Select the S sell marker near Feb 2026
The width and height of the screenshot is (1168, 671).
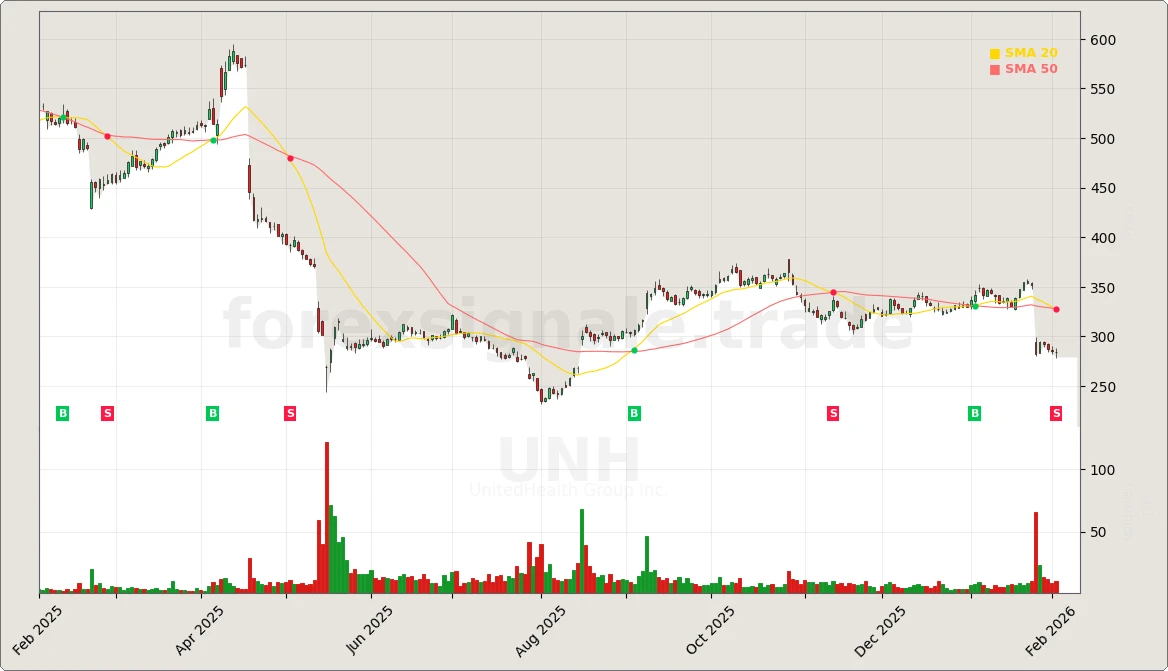coord(1055,412)
